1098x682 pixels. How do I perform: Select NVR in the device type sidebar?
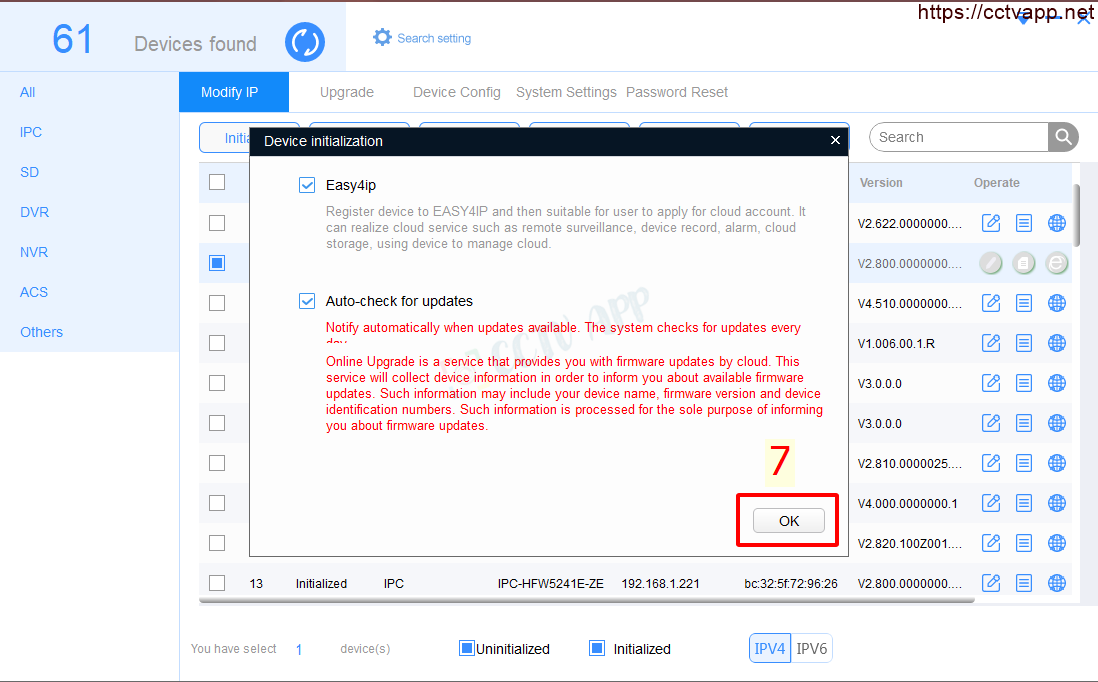(x=34, y=252)
